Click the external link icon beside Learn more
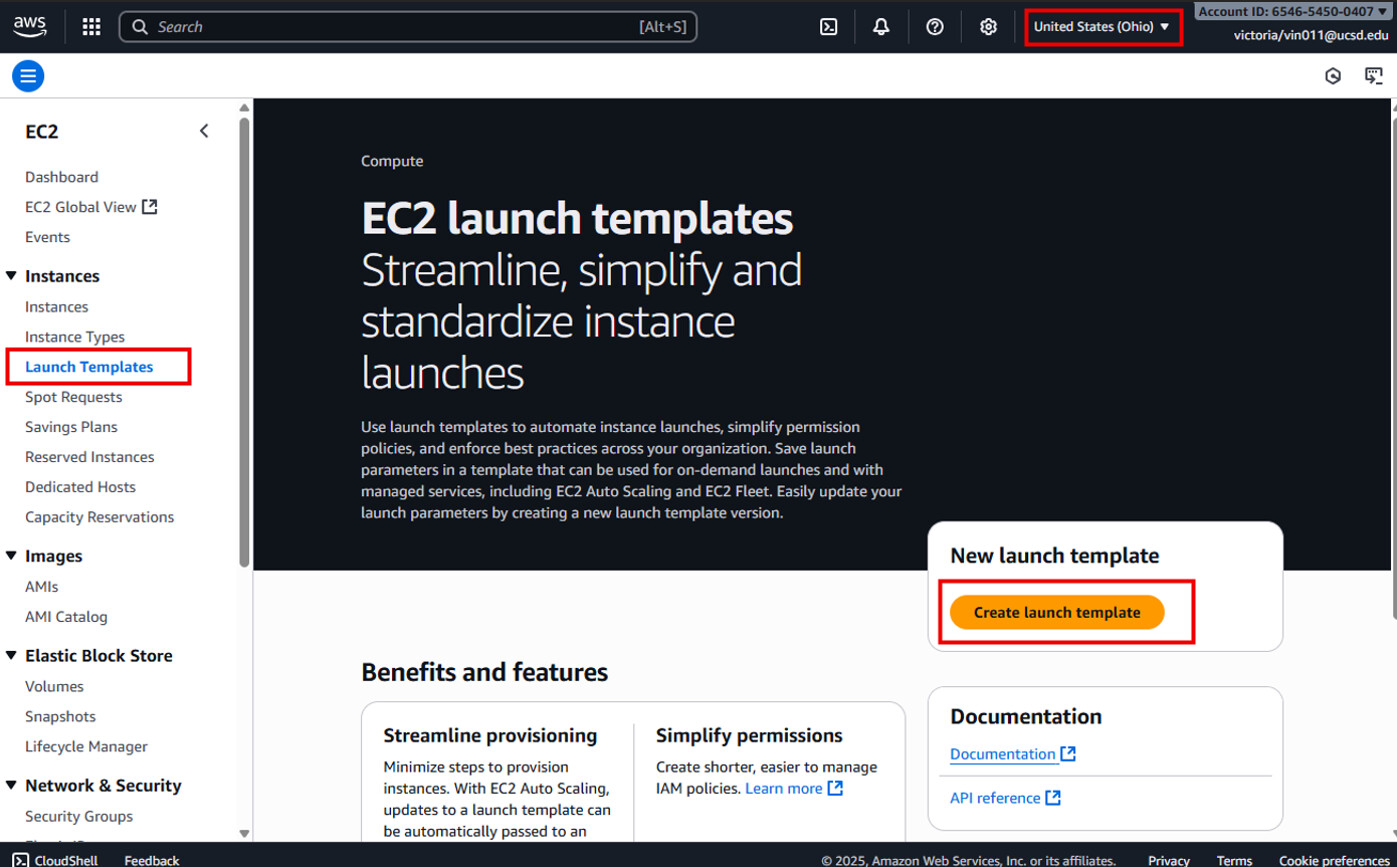This screenshot has height=867, width=1397. pos(835,788)
